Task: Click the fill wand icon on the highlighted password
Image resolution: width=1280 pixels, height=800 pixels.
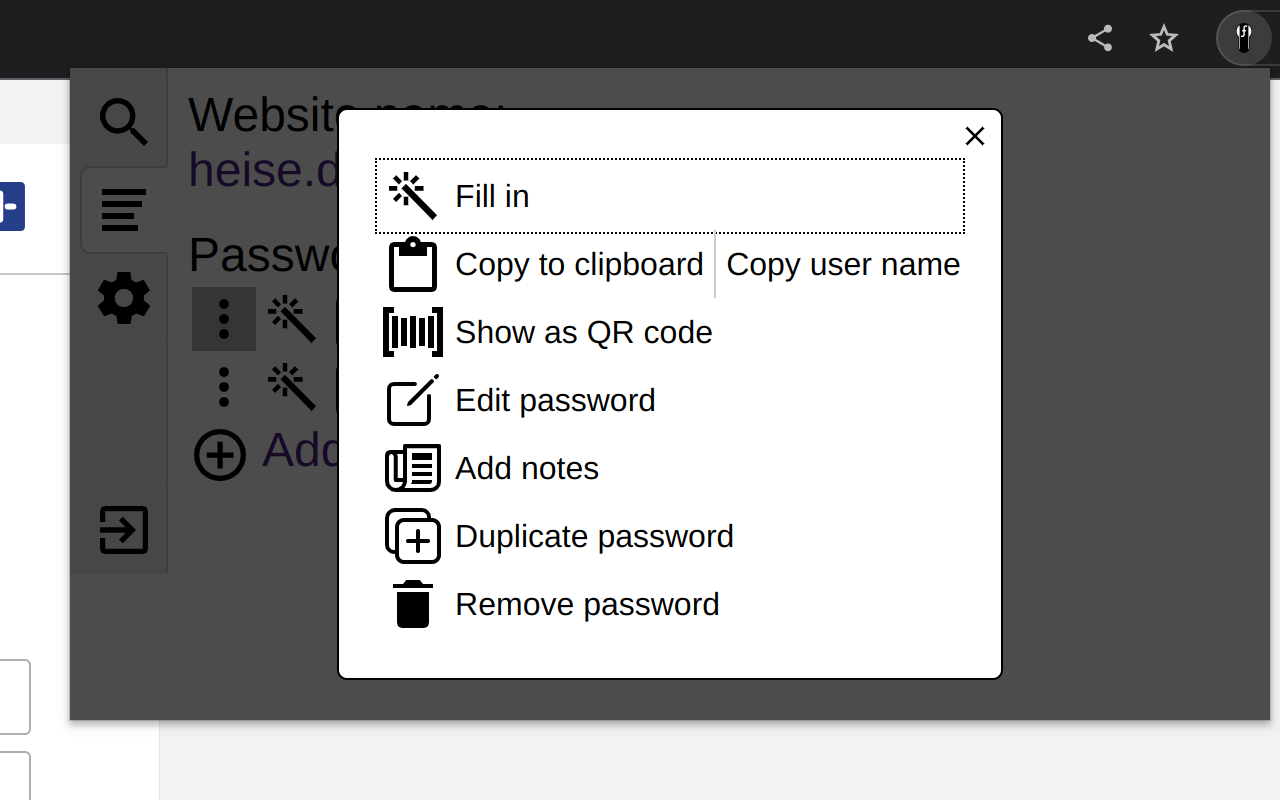Action: pos(291,318)
